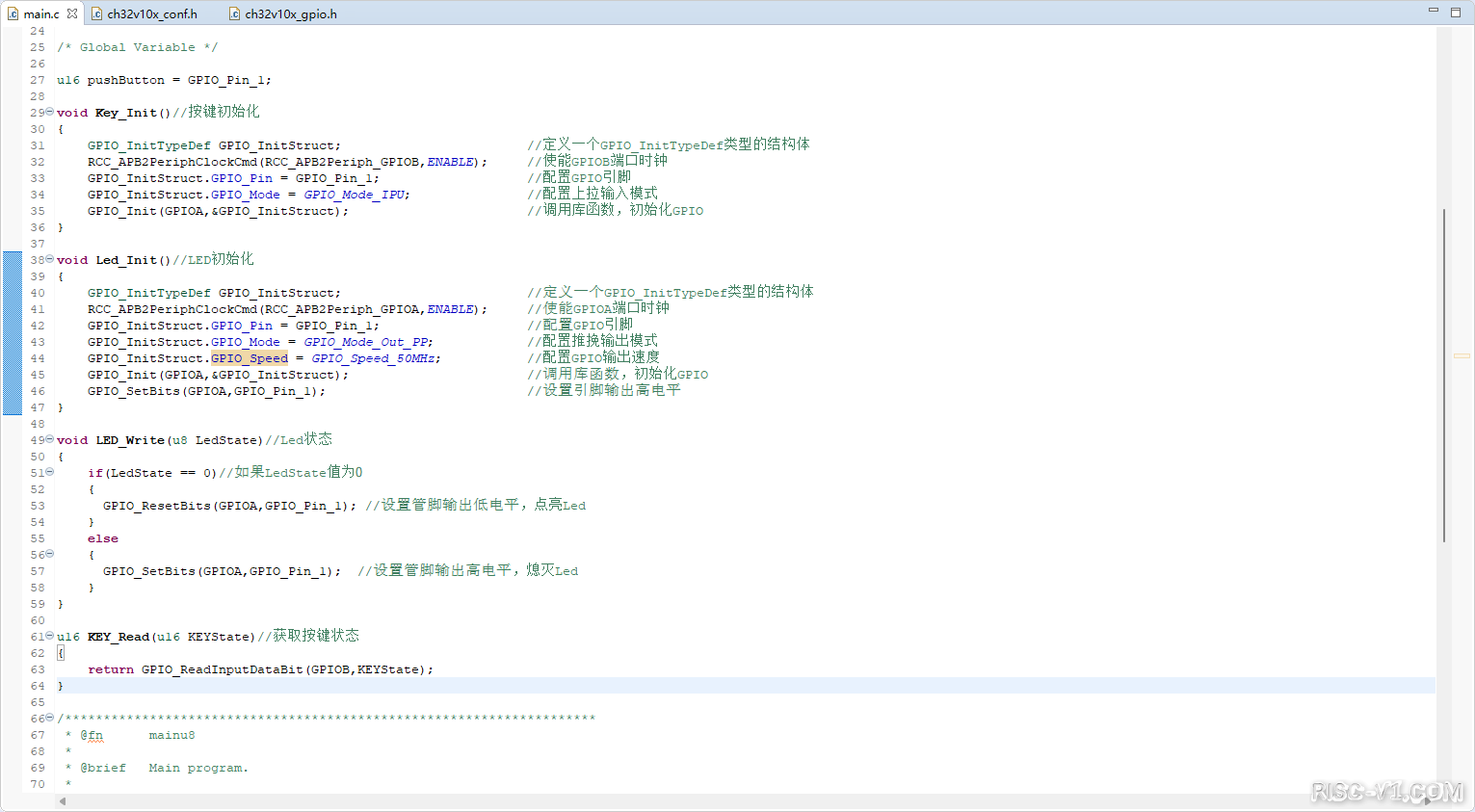Viewport: 1475px width, 812px height.
Task: Click the return keyword on line 63
Action: click(x=111, y=669)
